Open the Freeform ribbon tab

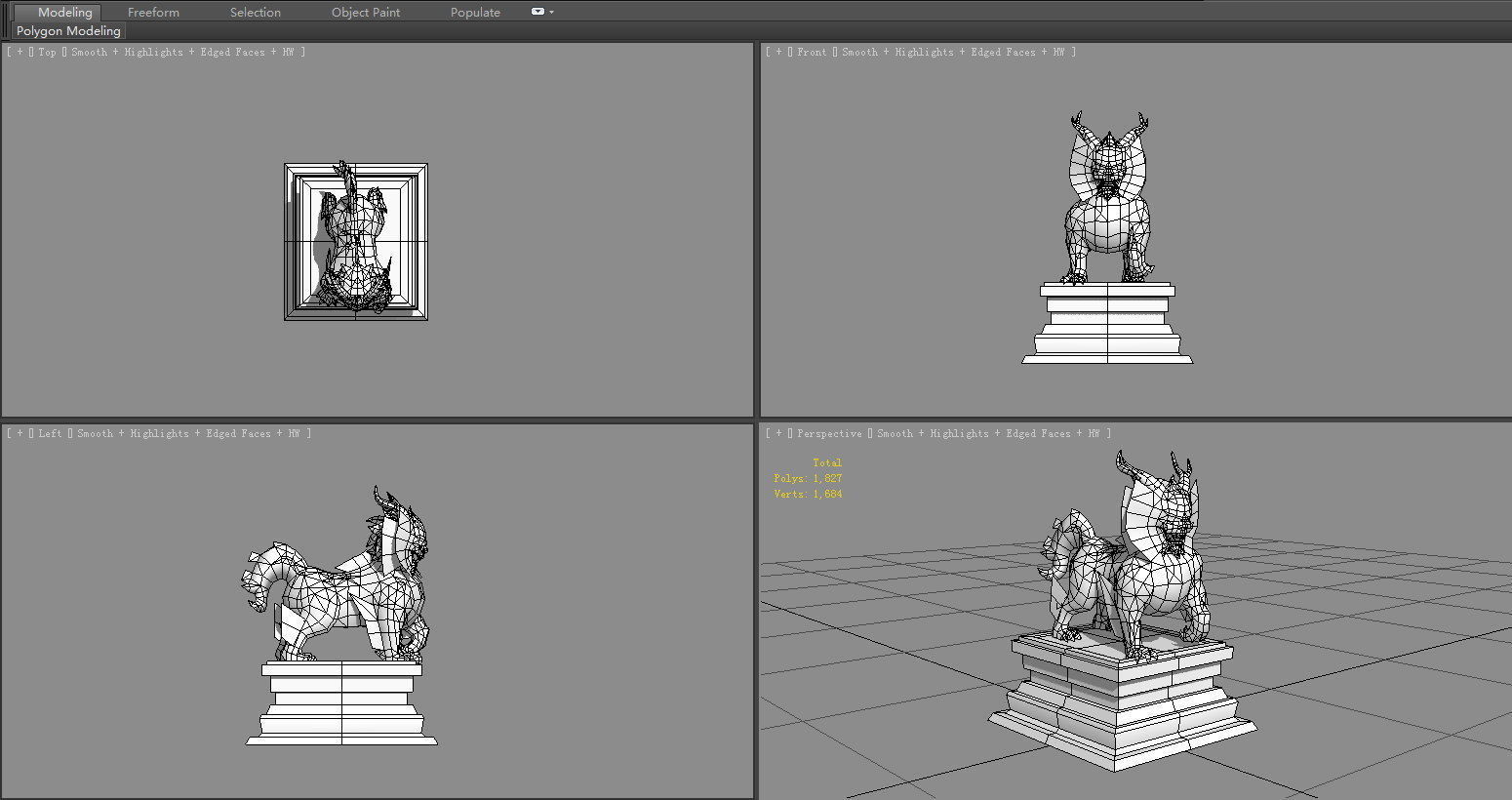point(153,12)
